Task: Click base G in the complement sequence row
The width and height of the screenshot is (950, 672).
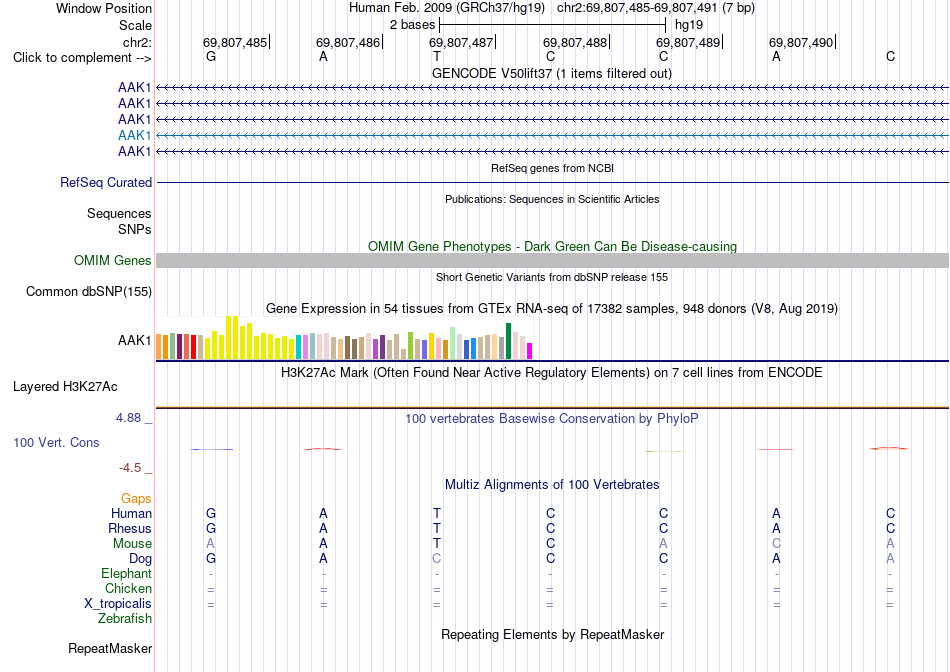Action: pos(211,56)
